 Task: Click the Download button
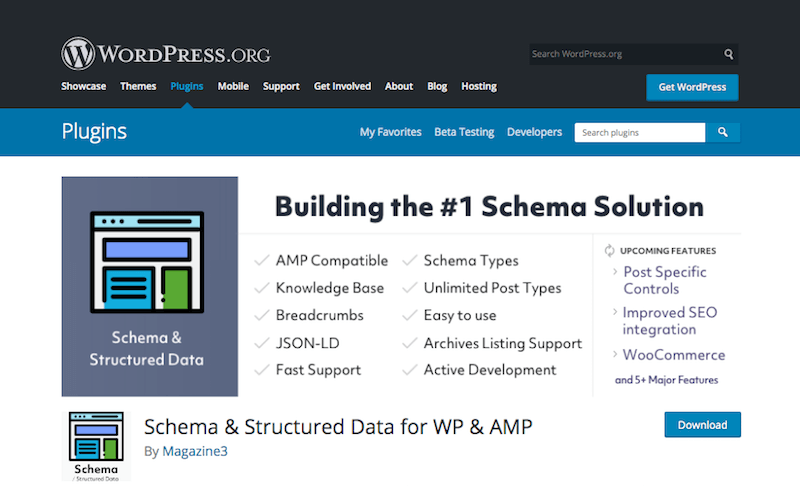point(703,425)
